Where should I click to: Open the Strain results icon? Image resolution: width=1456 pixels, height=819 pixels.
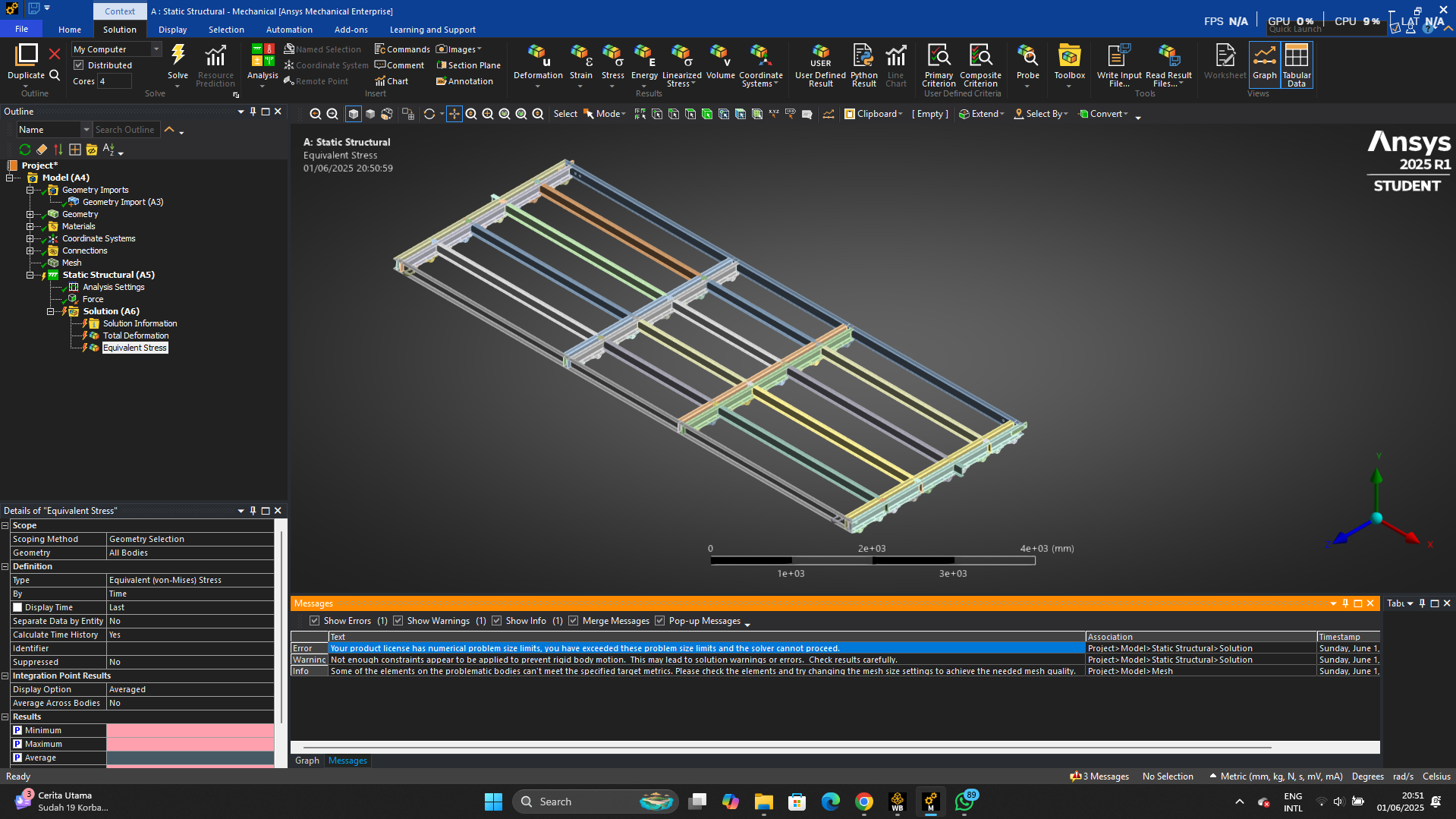580,55
